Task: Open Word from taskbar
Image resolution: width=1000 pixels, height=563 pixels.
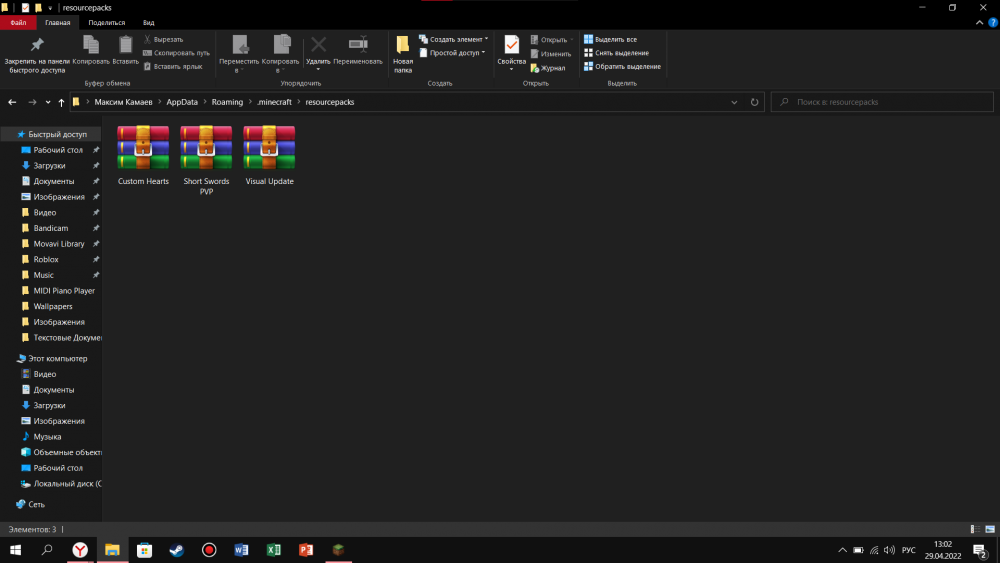Action: (241, 550)
